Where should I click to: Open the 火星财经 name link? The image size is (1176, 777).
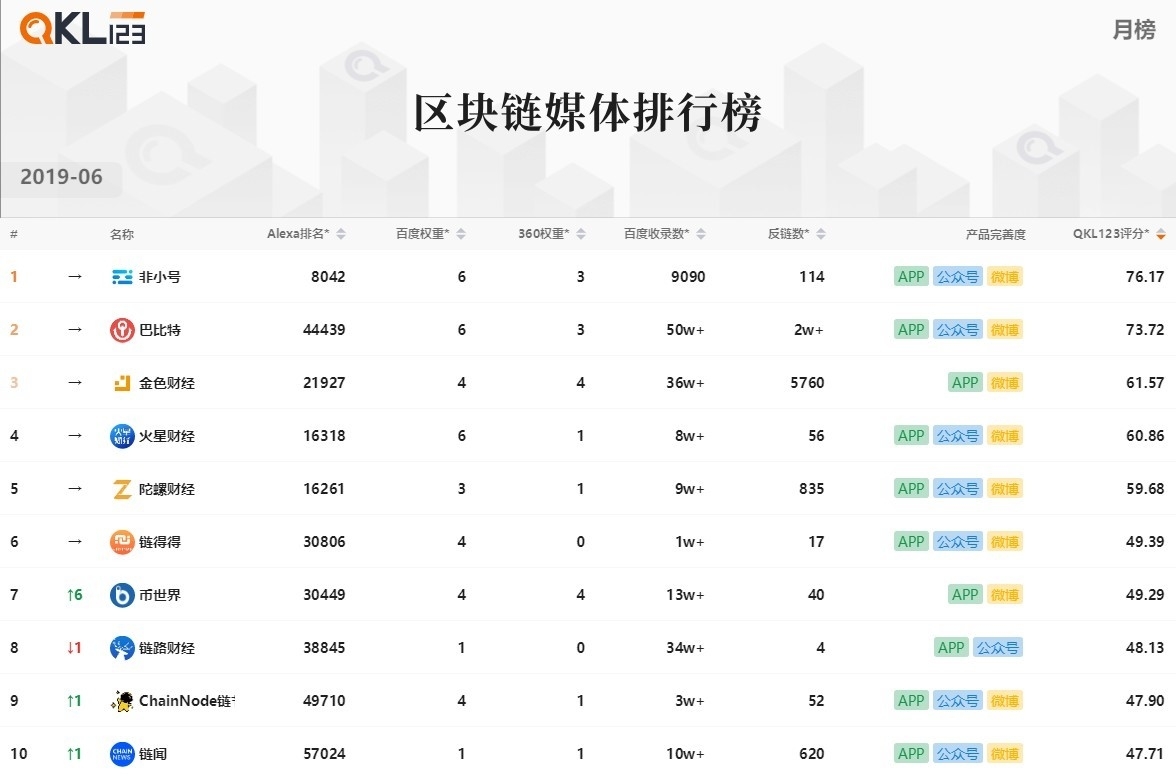click(166, 436)
